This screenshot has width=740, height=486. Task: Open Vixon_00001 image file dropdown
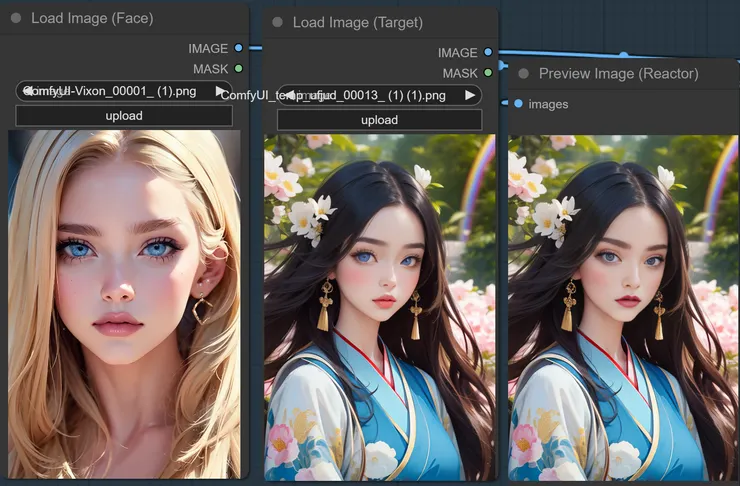click(x=124, y=91)
